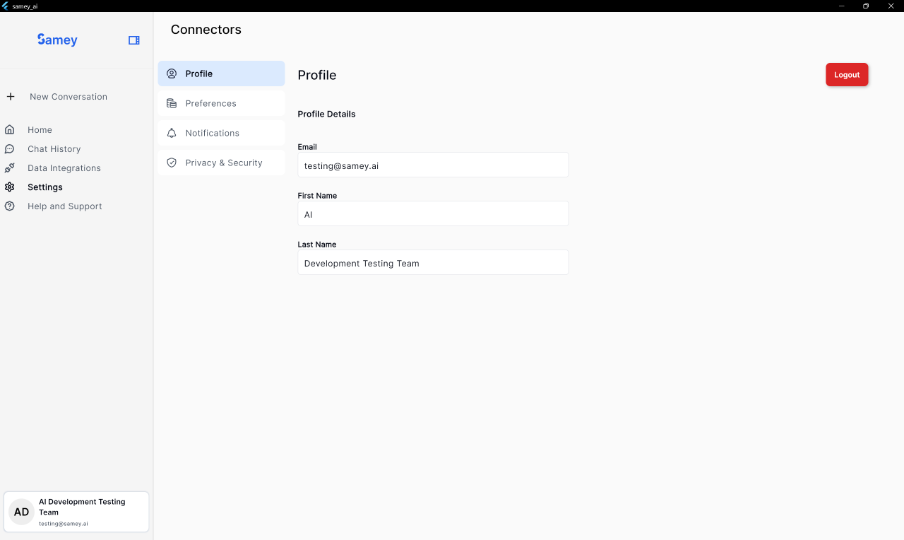Click the Preferences icon in settings menu
904x540 pixels.
coord(172,103)
